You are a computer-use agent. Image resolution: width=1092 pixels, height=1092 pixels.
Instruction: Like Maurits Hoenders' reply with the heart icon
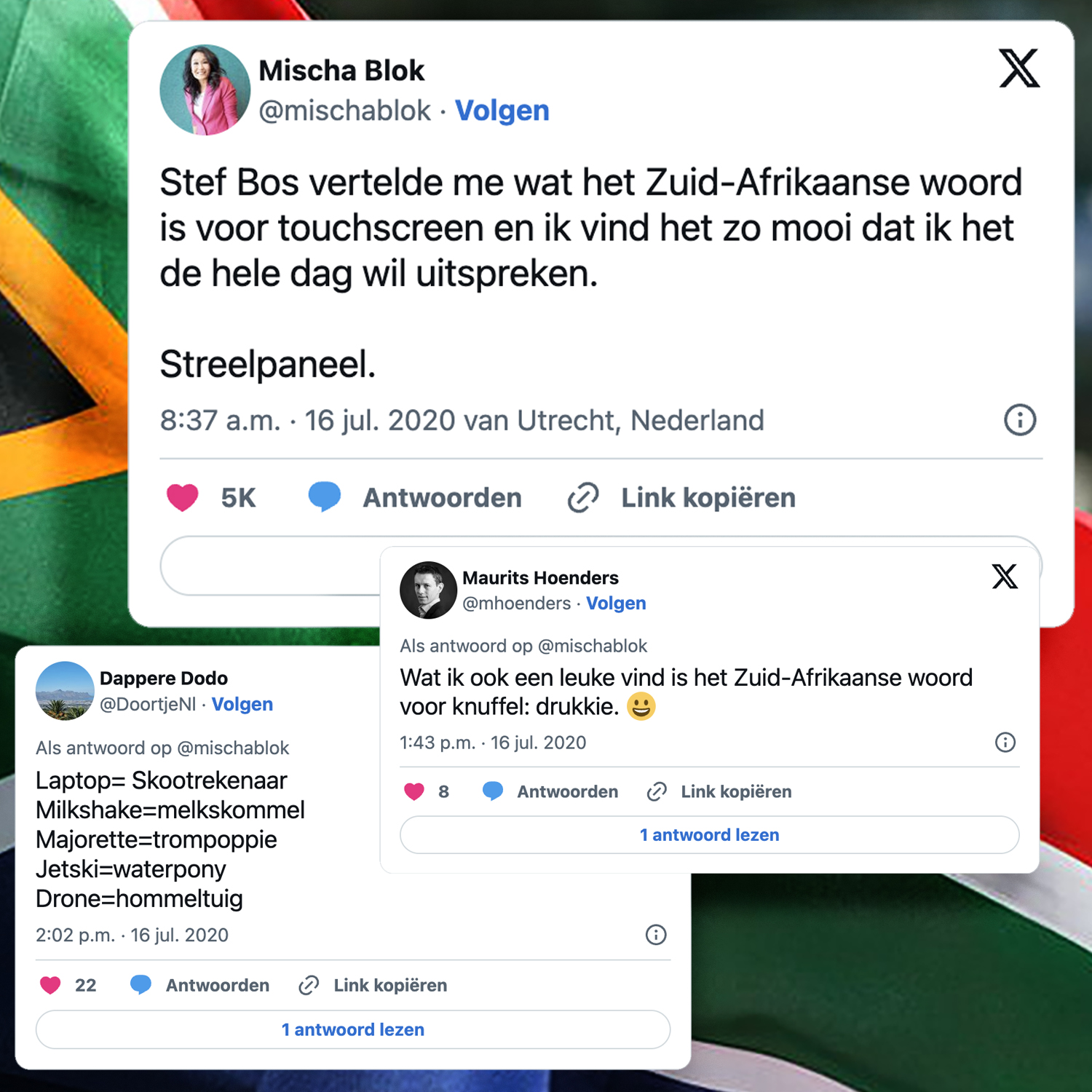[414, 791]
